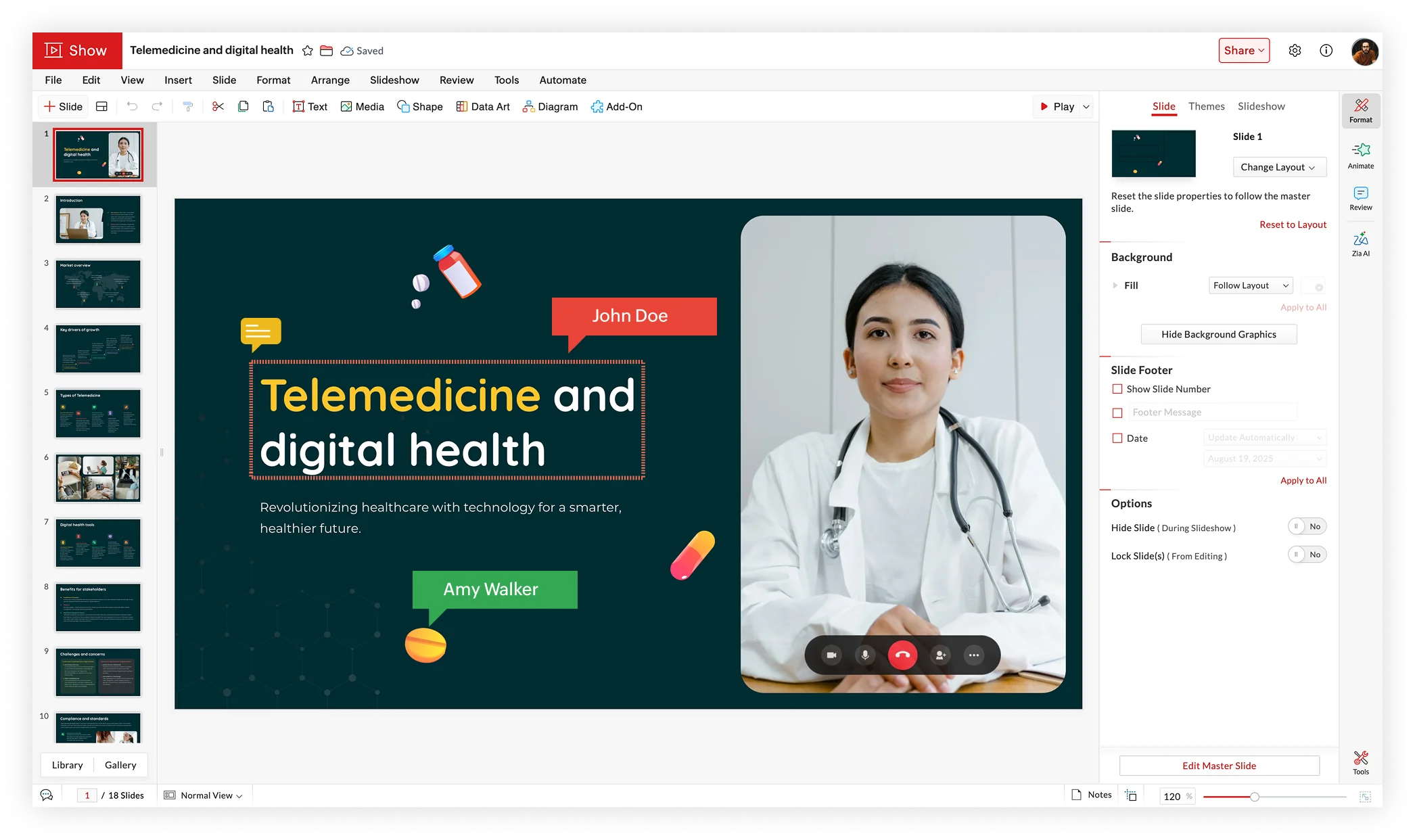Switch to the Themes tab

[1207, 106]
